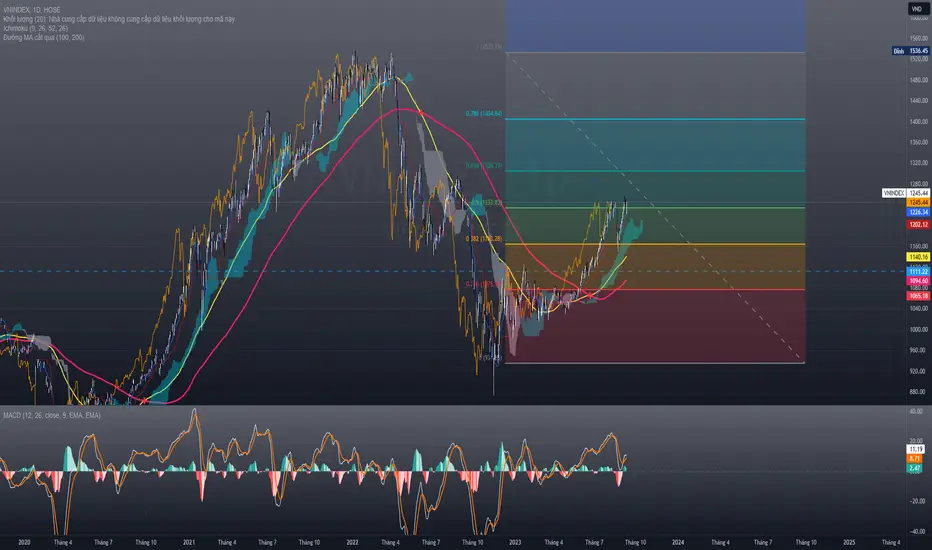Select the blue 1226.34 price label

click(x=918, y=212)
